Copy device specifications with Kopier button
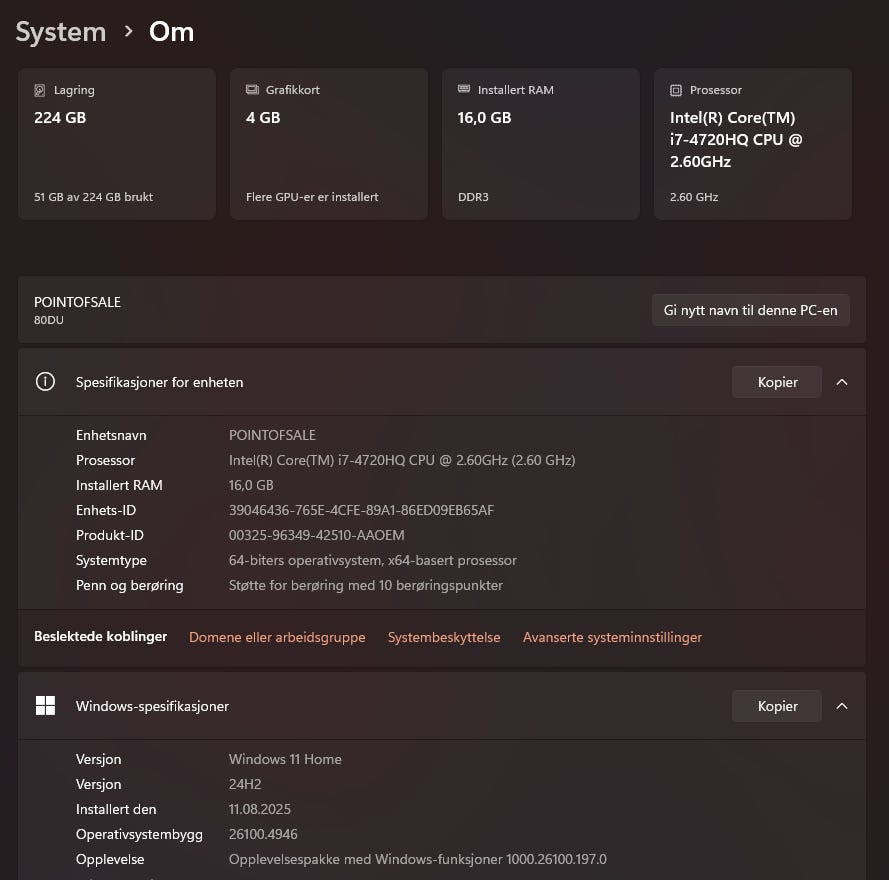 (777, 382)
